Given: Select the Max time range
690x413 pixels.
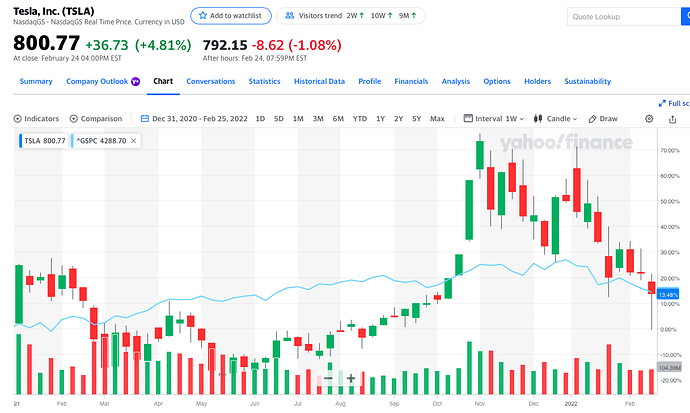Looking at the screenshot, I should point(437,119).
